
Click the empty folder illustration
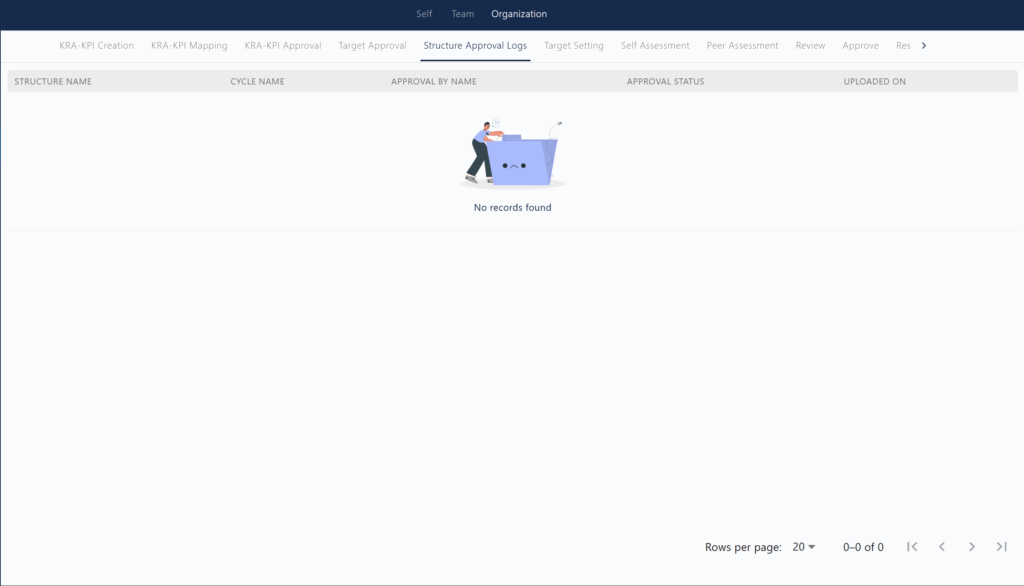click(513, 155)
